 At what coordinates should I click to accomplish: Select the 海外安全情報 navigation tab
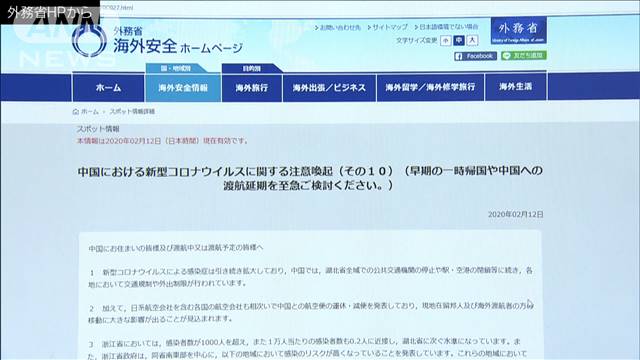point(183,87)
